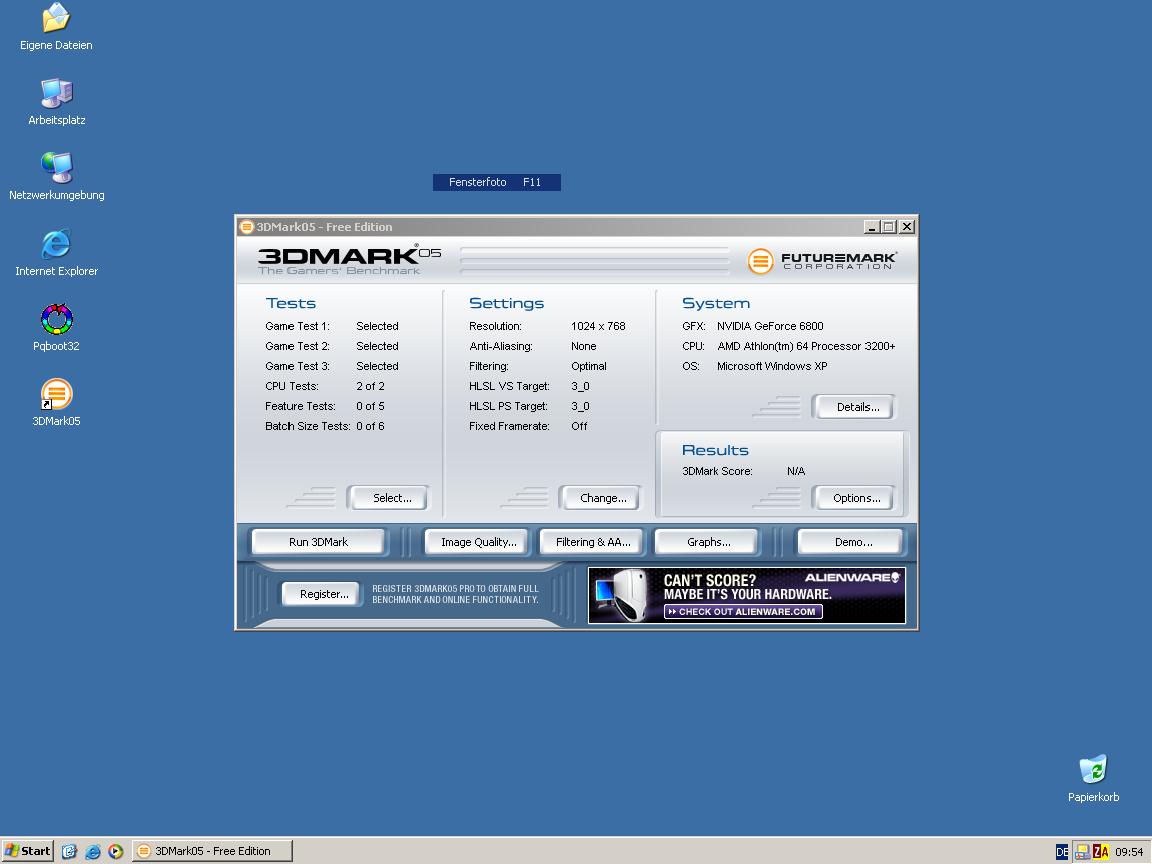This screenshot has height=864, width=1152.
Task: Click the 3DMARK05 logo header
Action: click(349, 260)
